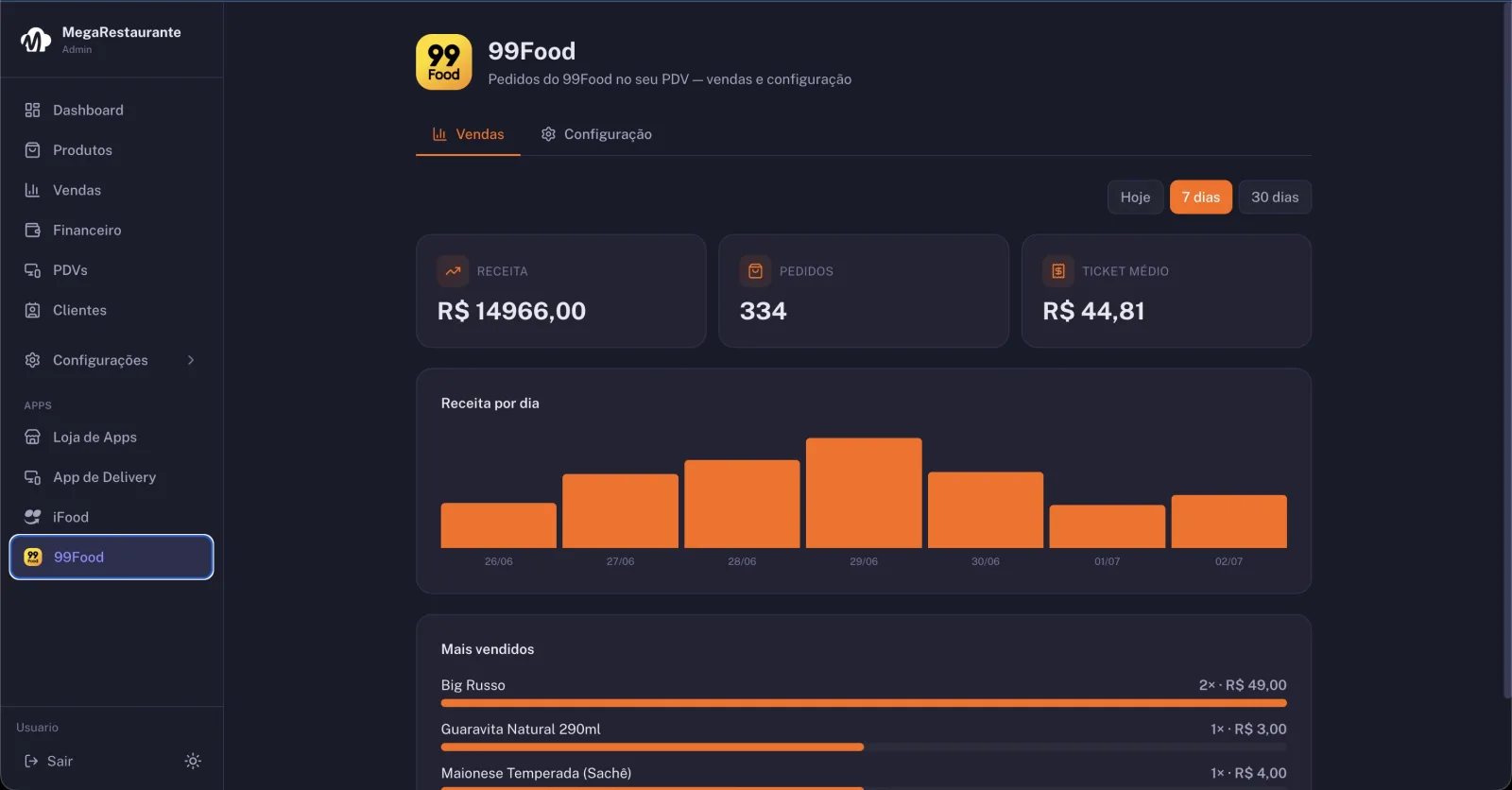Click the 99Food sidebar icon
Image resolution: width=1512 pixels, height=790 pixels.
pos(33,558)
